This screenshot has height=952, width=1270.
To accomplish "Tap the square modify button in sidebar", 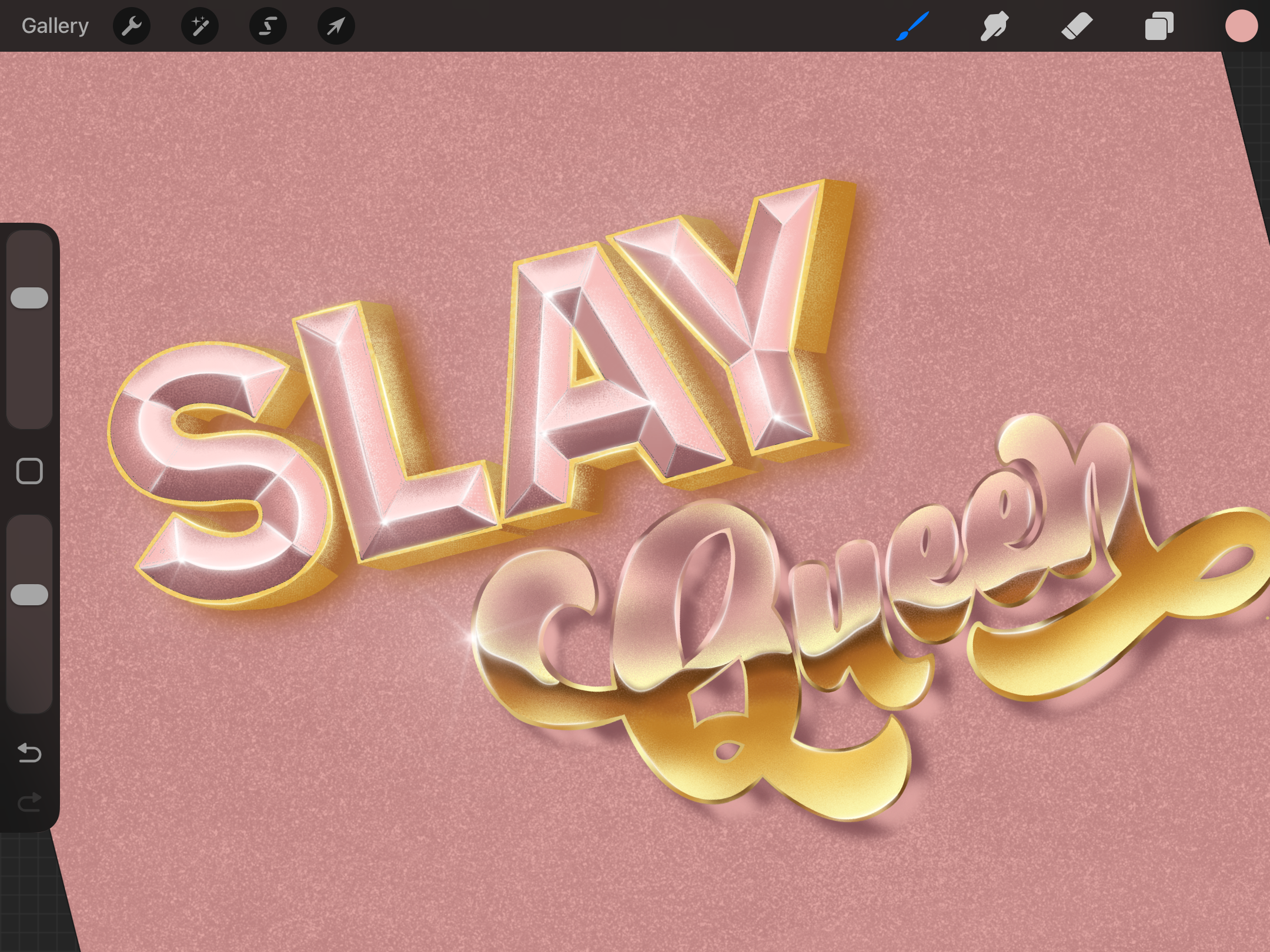I will pyautogui.click(x=29, y=471).
